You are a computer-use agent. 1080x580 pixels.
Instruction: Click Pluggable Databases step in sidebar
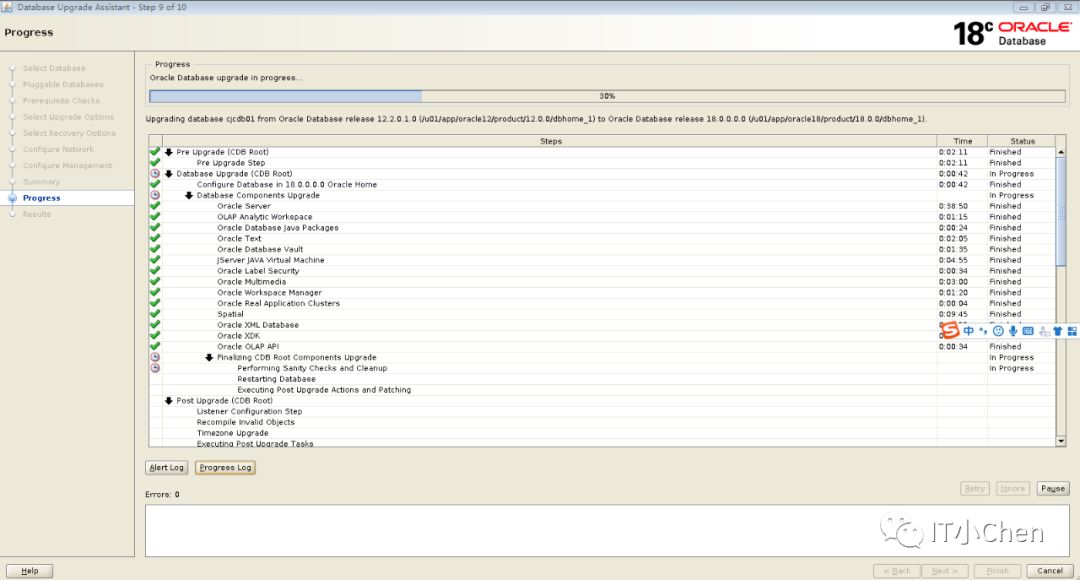point(63,84)
